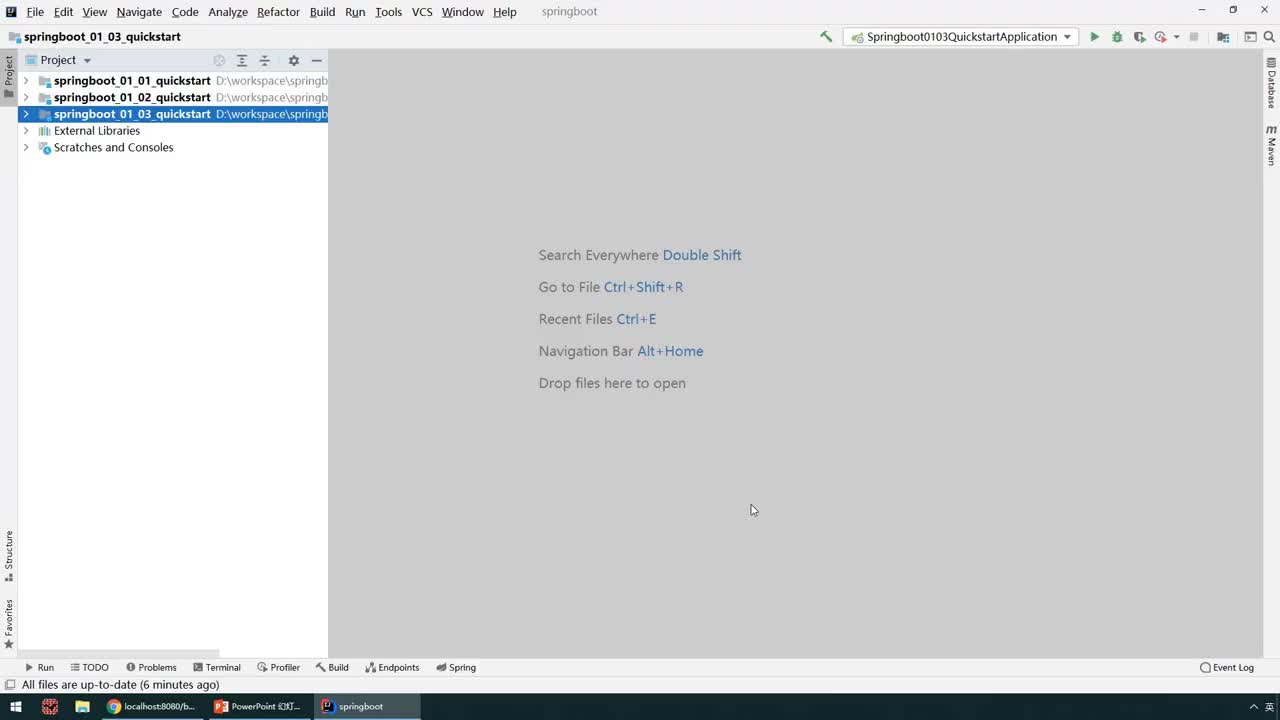
Task: Open the Terminal tool window
Action: tap(217, 668)
